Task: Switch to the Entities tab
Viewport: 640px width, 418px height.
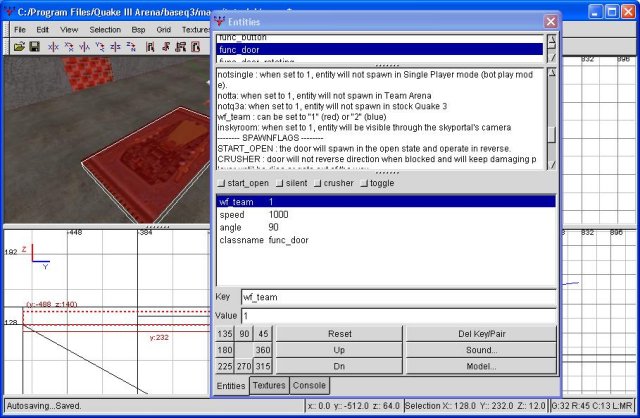Action: tap(231, 386)
